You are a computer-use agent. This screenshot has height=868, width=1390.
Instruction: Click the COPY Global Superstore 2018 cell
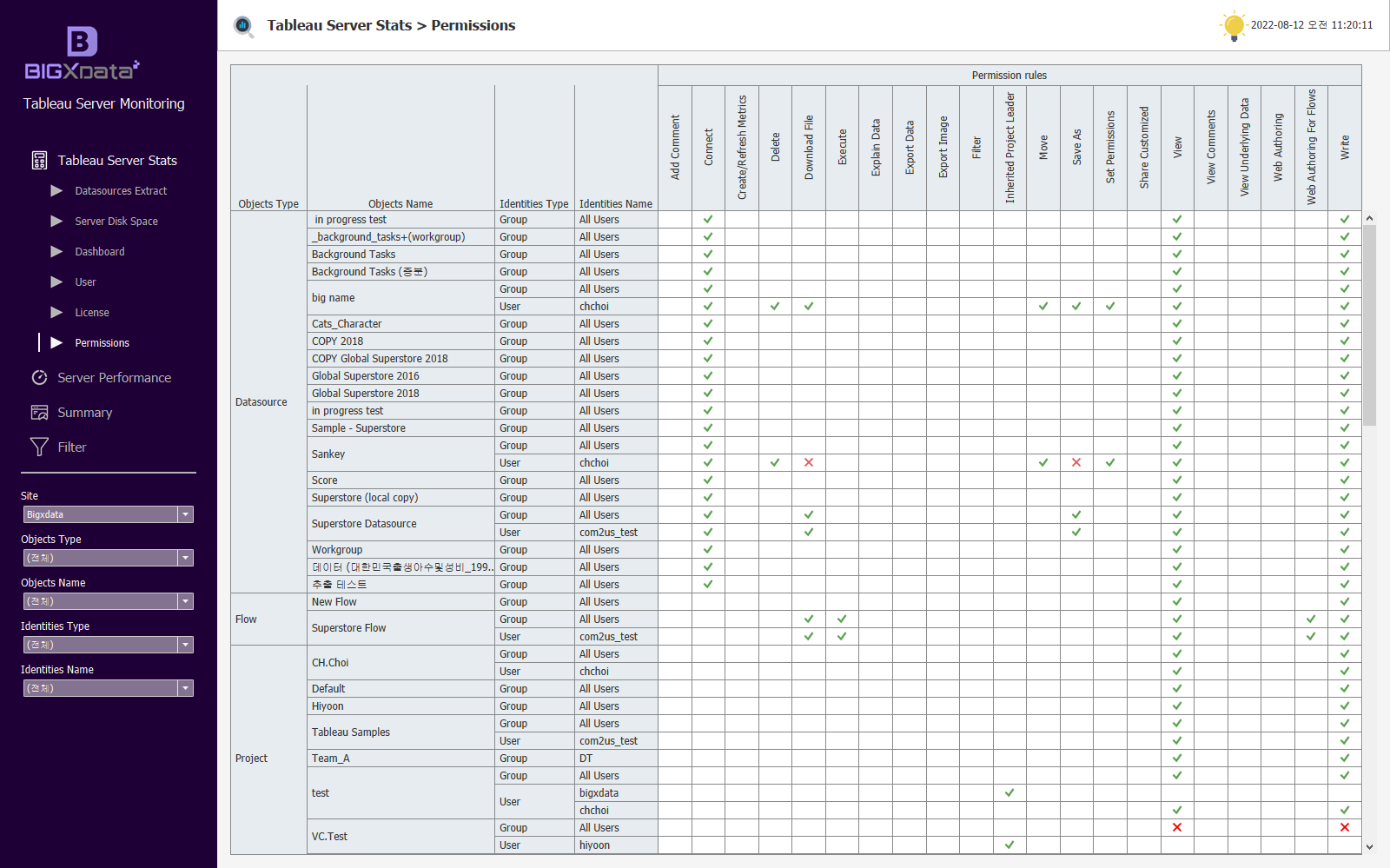[400, 359]
